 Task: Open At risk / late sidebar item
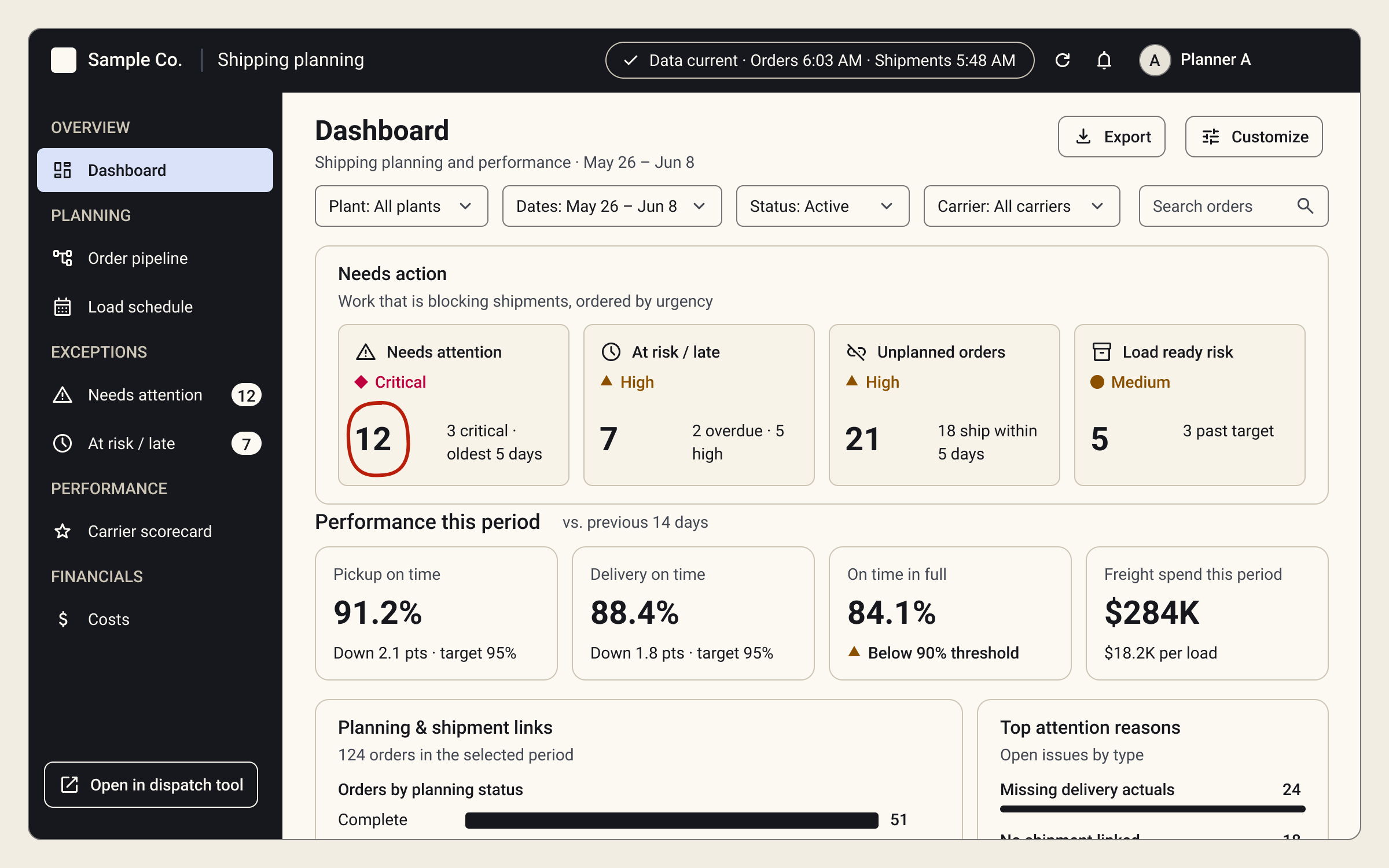click(155, 443)
